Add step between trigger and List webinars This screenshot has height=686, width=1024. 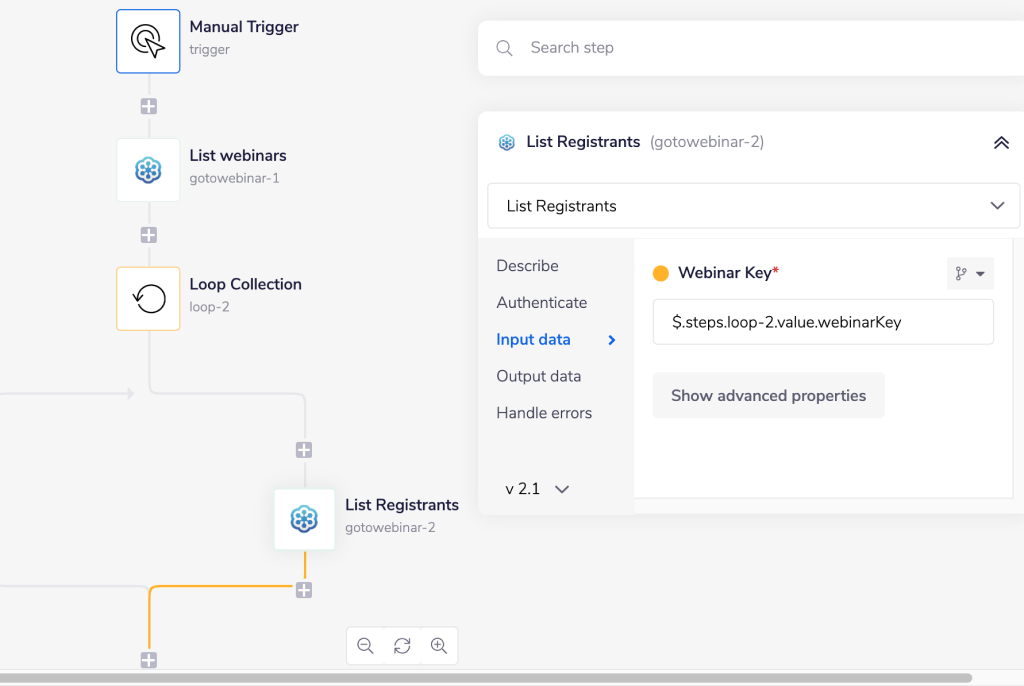coord(148,106)
